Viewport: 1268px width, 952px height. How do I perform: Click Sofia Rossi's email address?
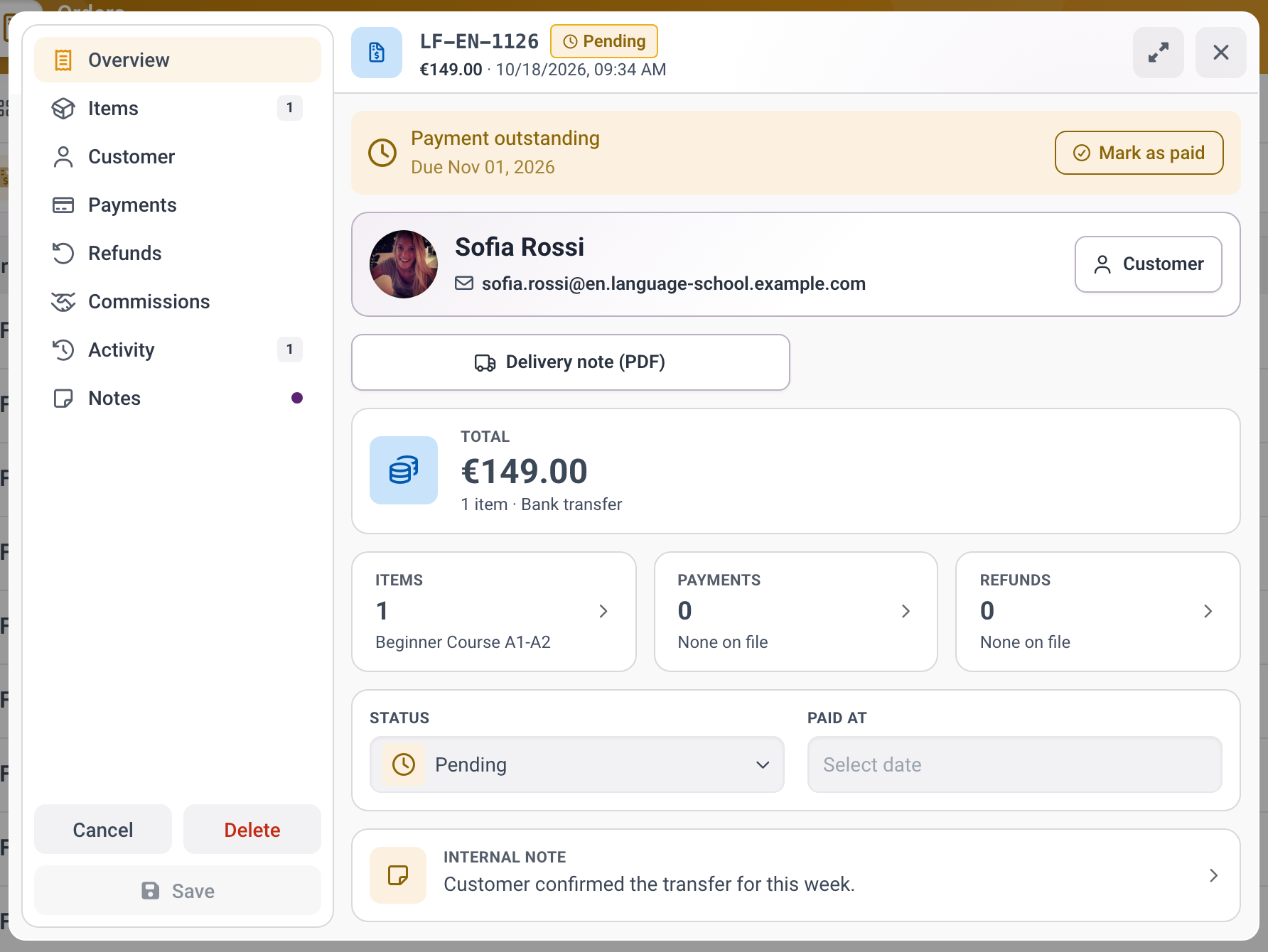click(x=673, y=283)
